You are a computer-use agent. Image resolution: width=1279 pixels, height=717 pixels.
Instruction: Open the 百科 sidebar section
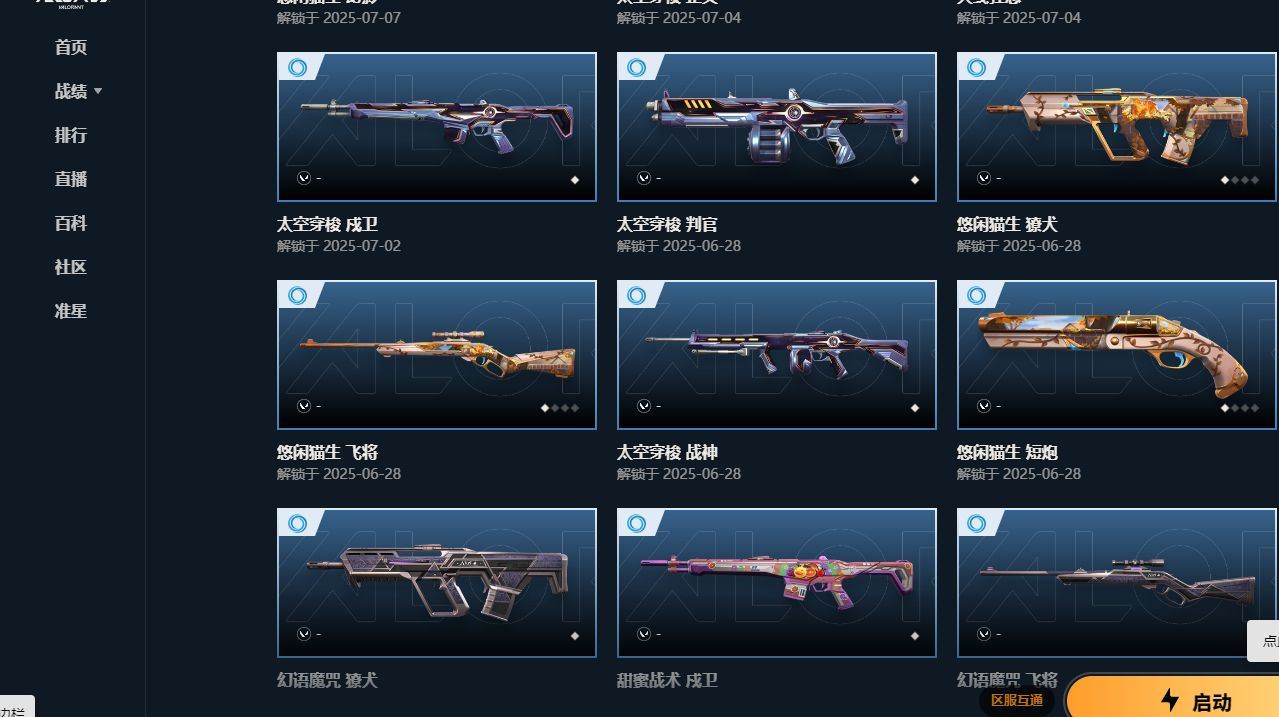coord(71,223)
